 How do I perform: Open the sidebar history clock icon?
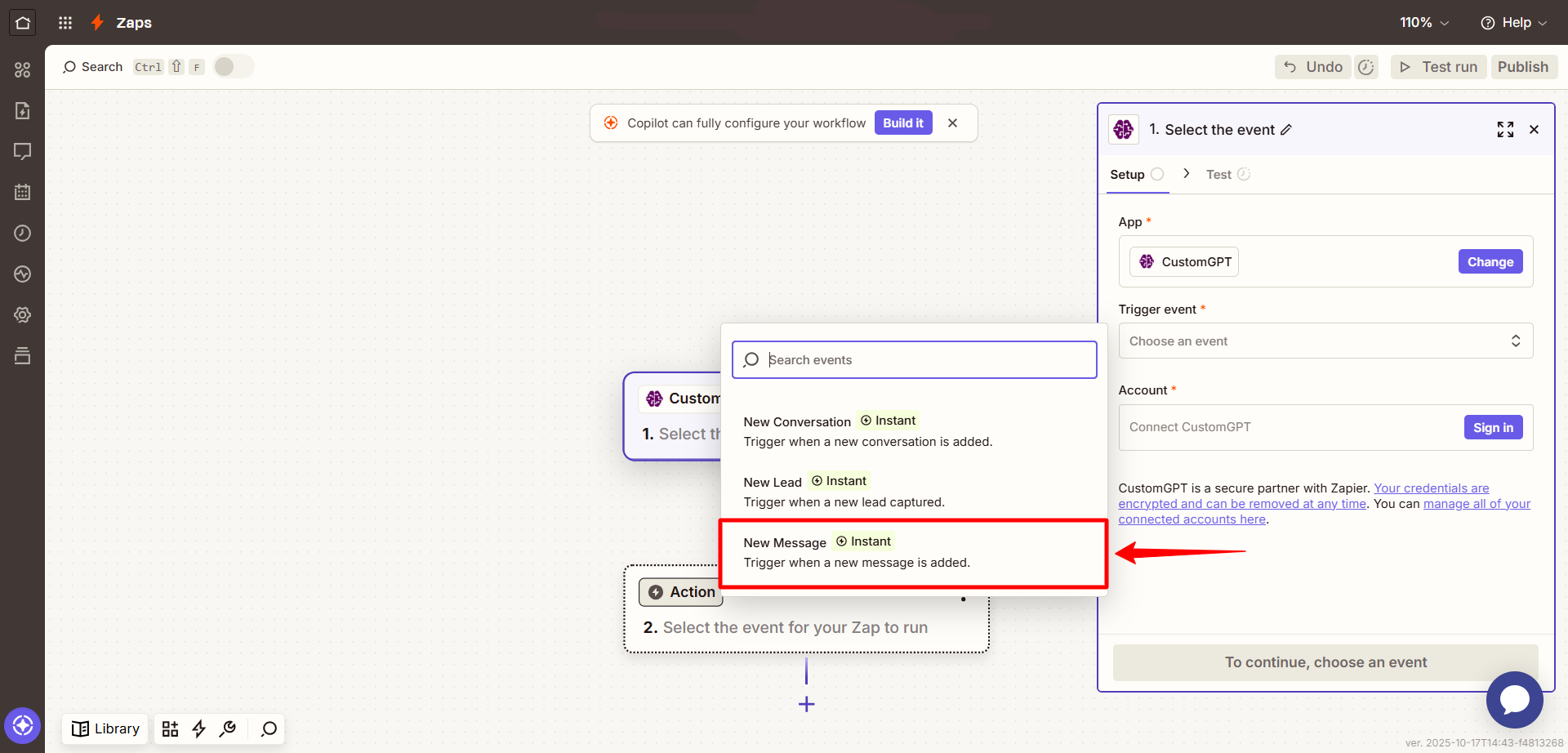coord(22,233)
